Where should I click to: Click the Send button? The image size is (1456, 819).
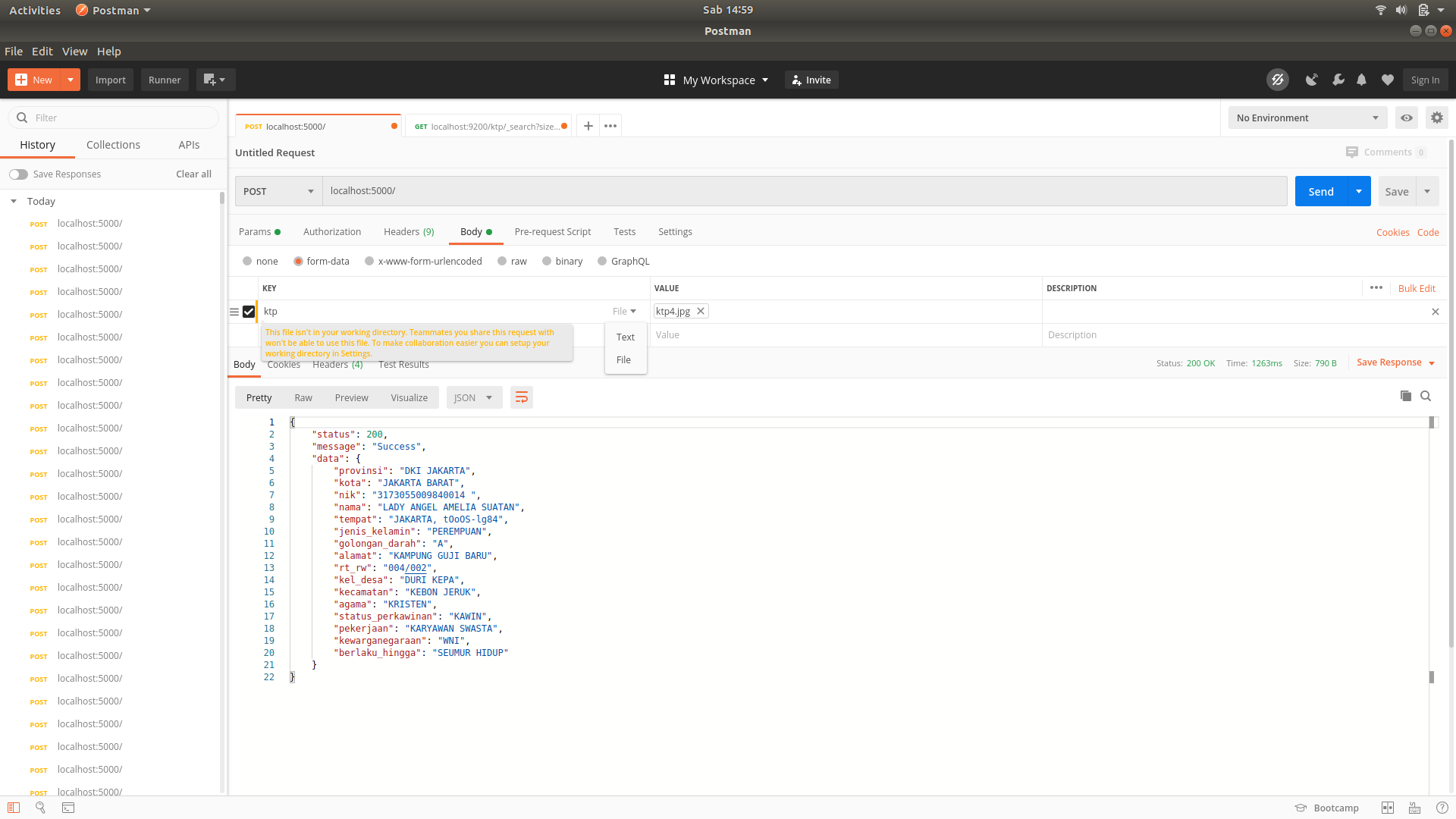click(x=1320, y=191)
